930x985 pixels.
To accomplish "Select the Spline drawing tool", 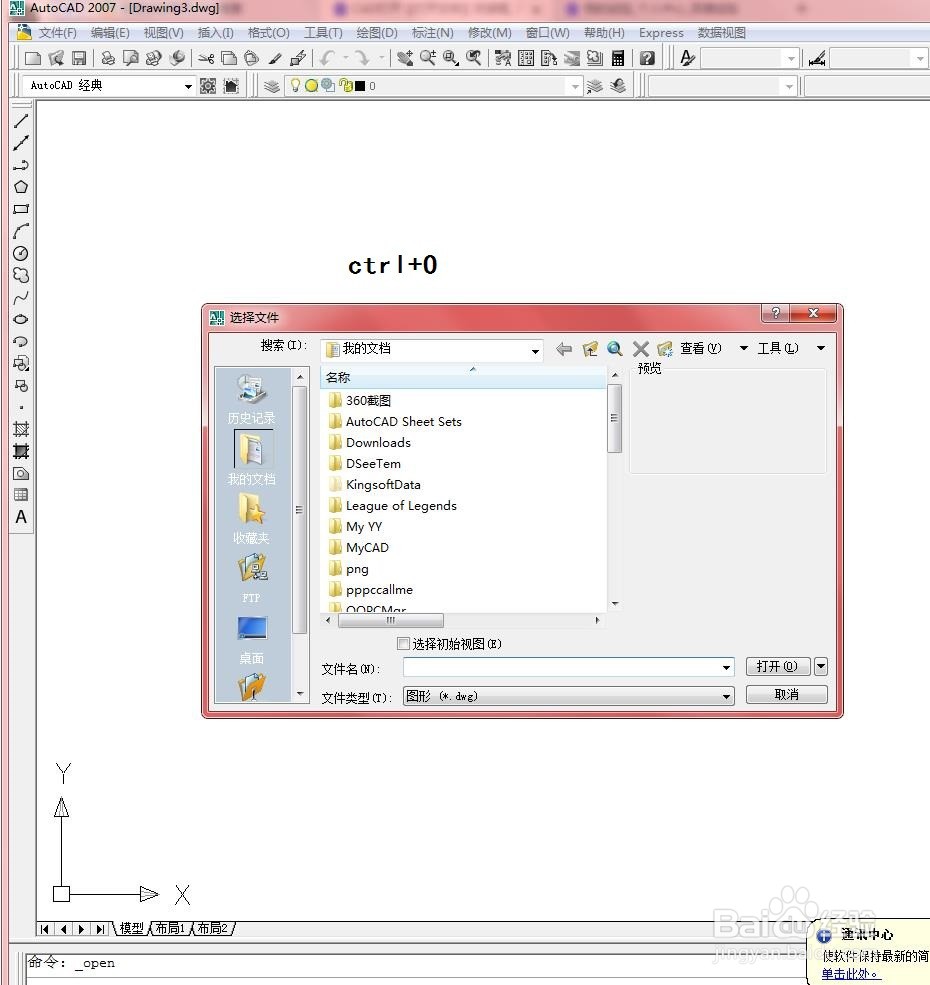I will (21, 297).
